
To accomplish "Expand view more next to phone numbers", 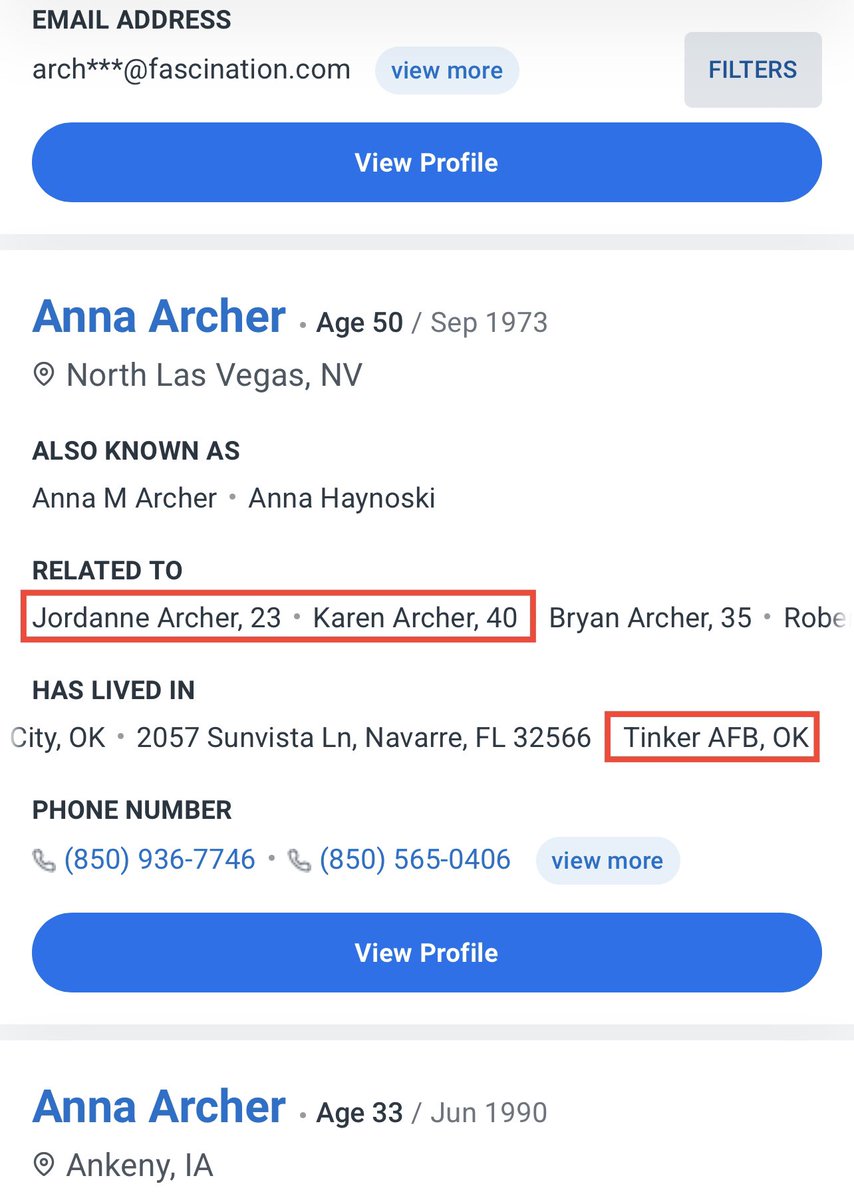I will (x=607, y=861).
